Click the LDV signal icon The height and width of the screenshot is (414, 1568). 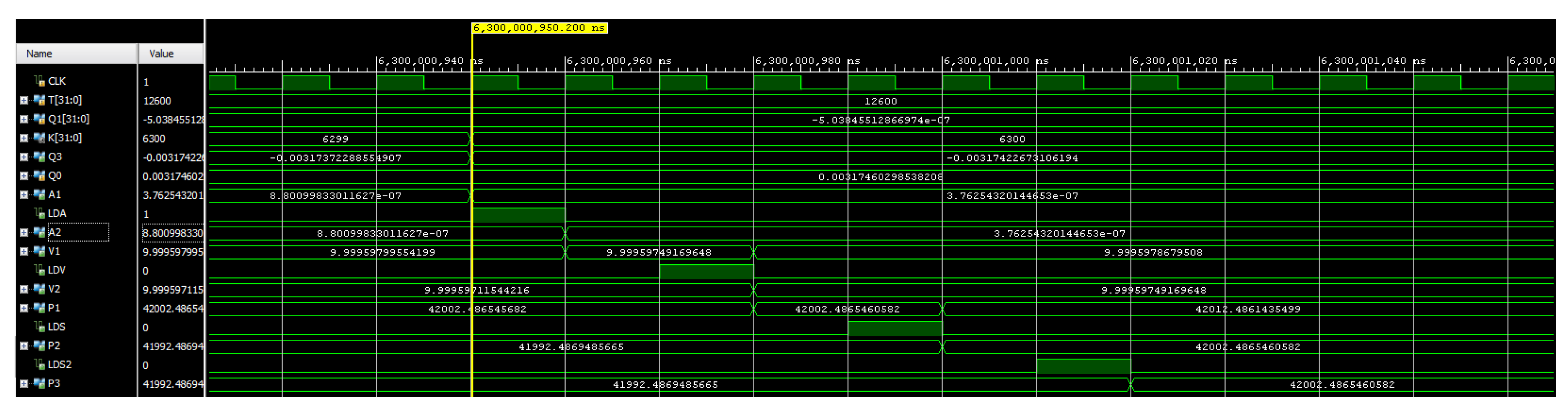click(39, 270)
